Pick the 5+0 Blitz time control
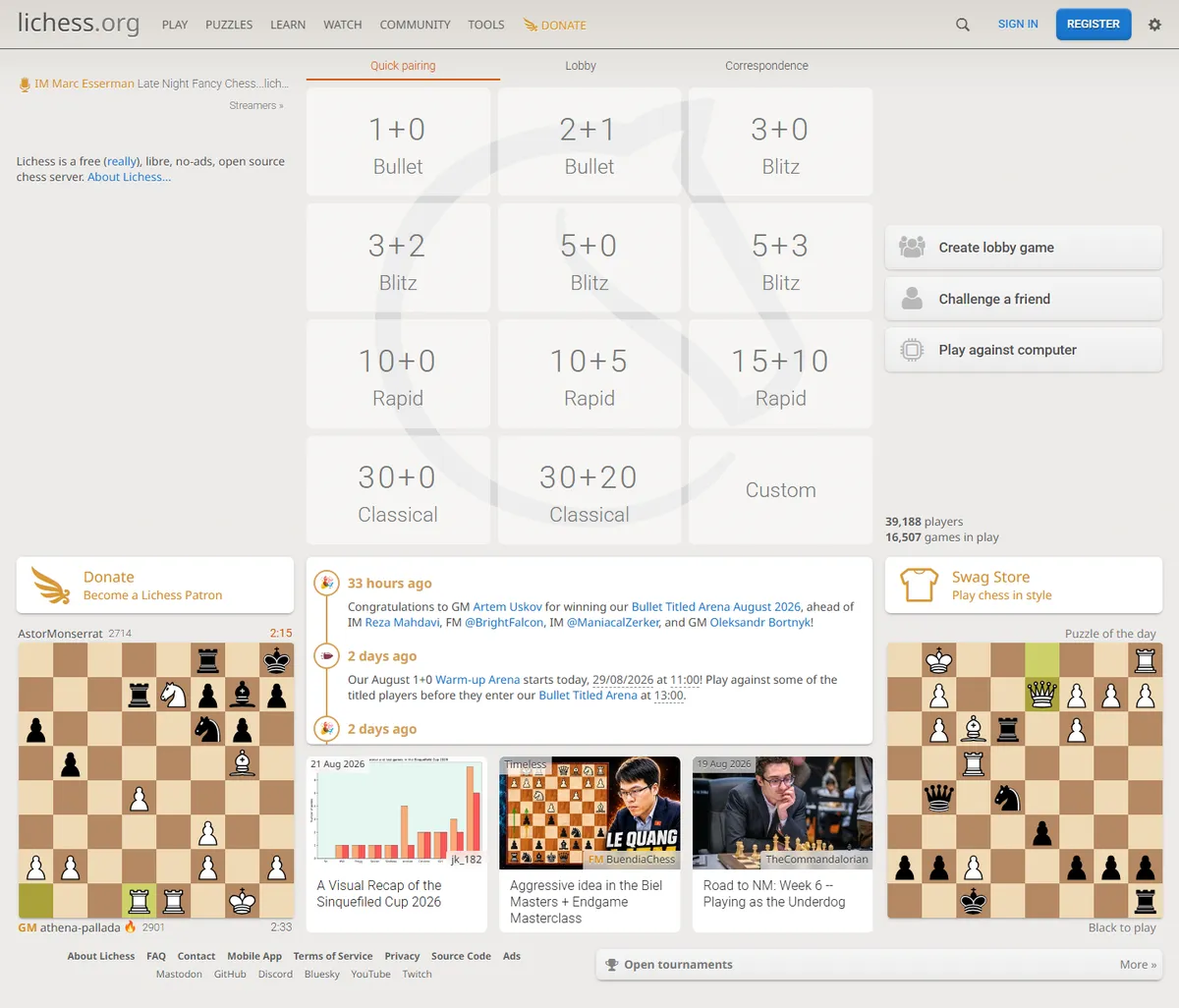The width and height of the screenshot is (1179, 1008). click(589, 258)
